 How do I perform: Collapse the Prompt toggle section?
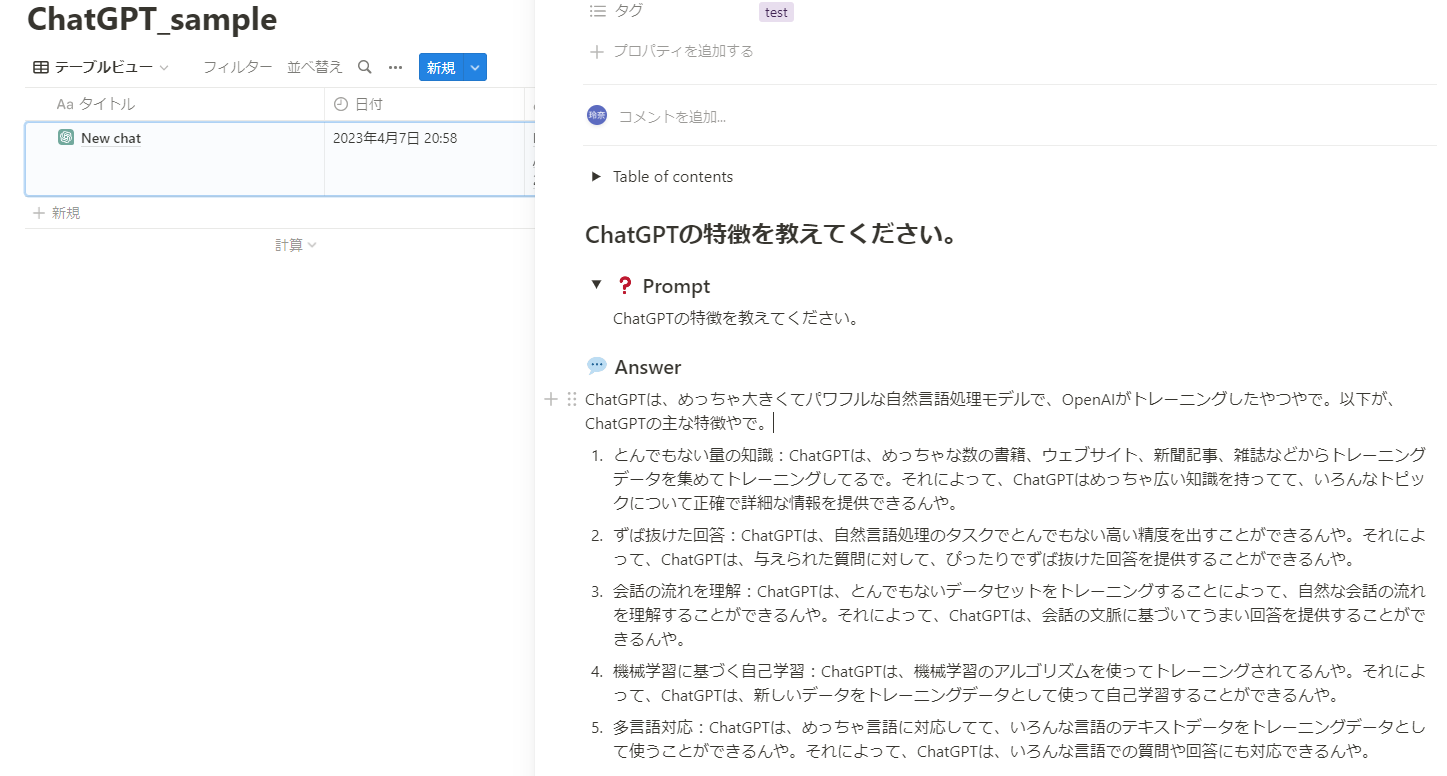click(596, 285)
